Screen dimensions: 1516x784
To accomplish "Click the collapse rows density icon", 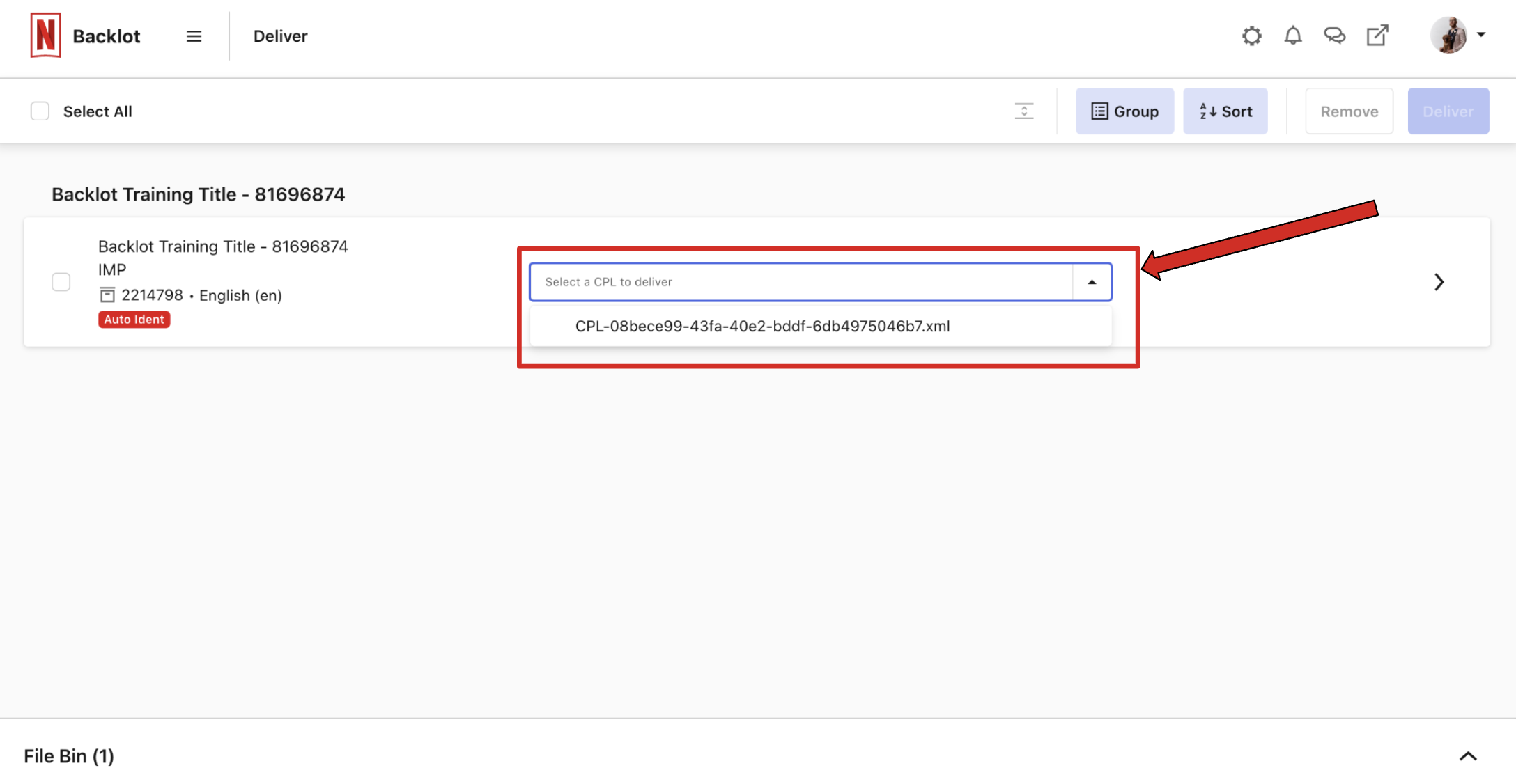I will [x=1023, y=111].
